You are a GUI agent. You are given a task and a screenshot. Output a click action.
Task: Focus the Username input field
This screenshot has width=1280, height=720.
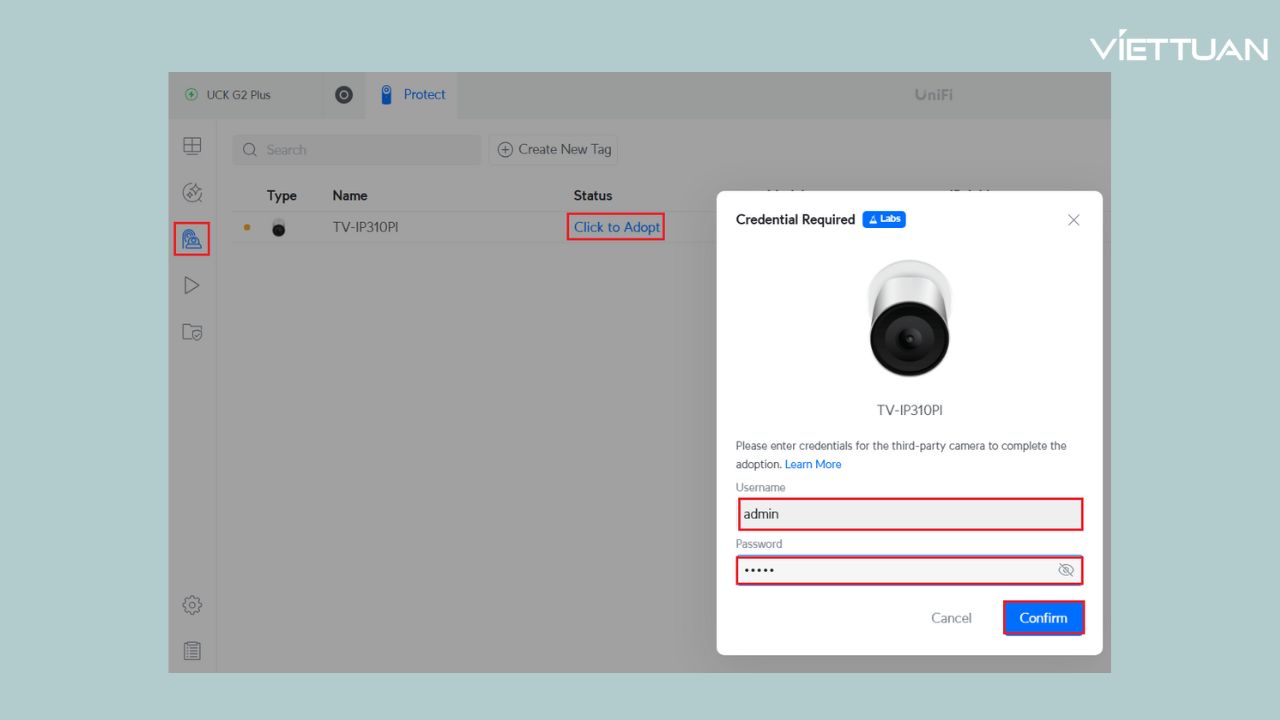click(x=910, y=514)
